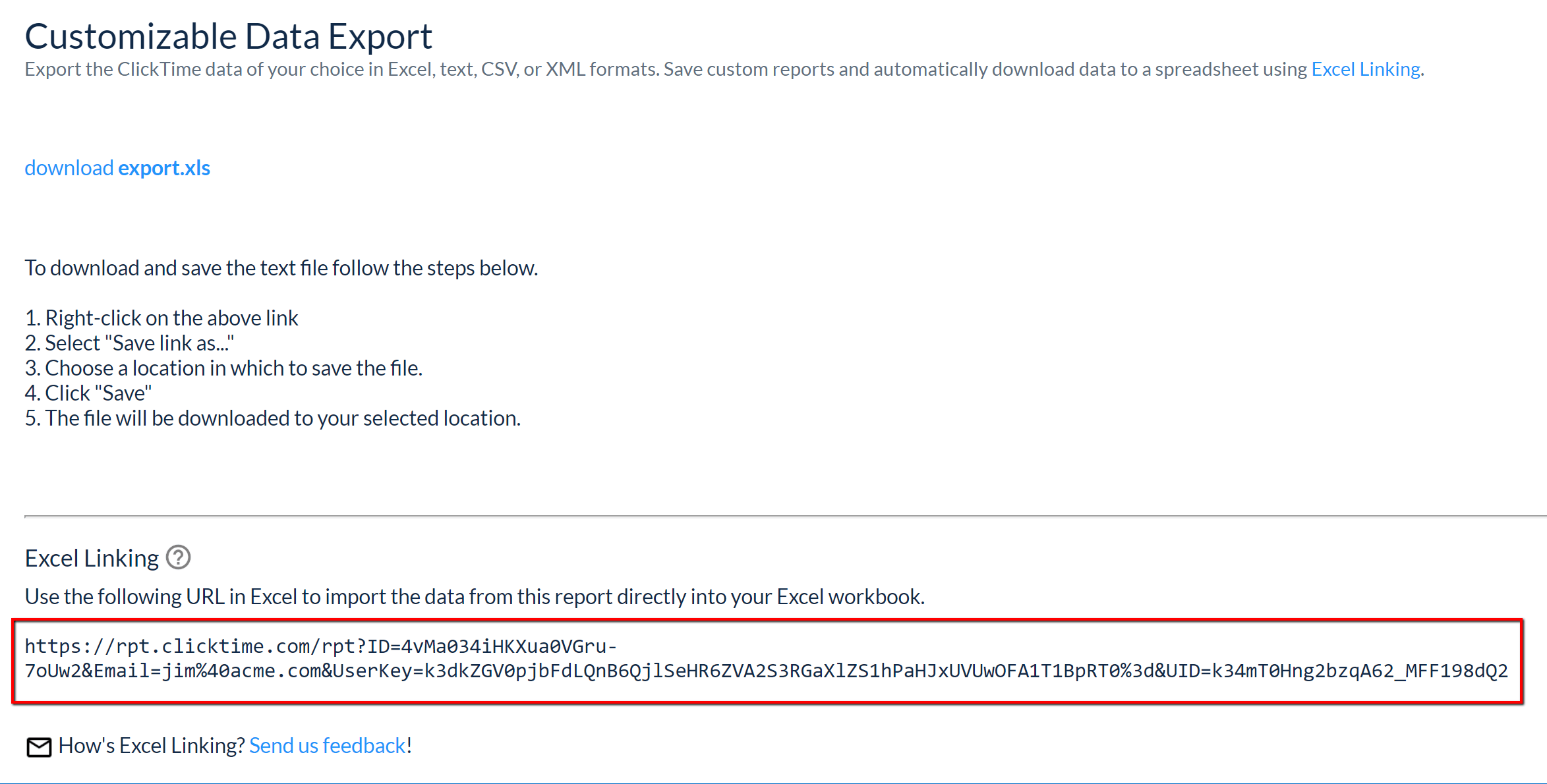Click the horizontal divider above Excel Linking
Viewport: 1547px width, 784px height.
coord(786,517)
